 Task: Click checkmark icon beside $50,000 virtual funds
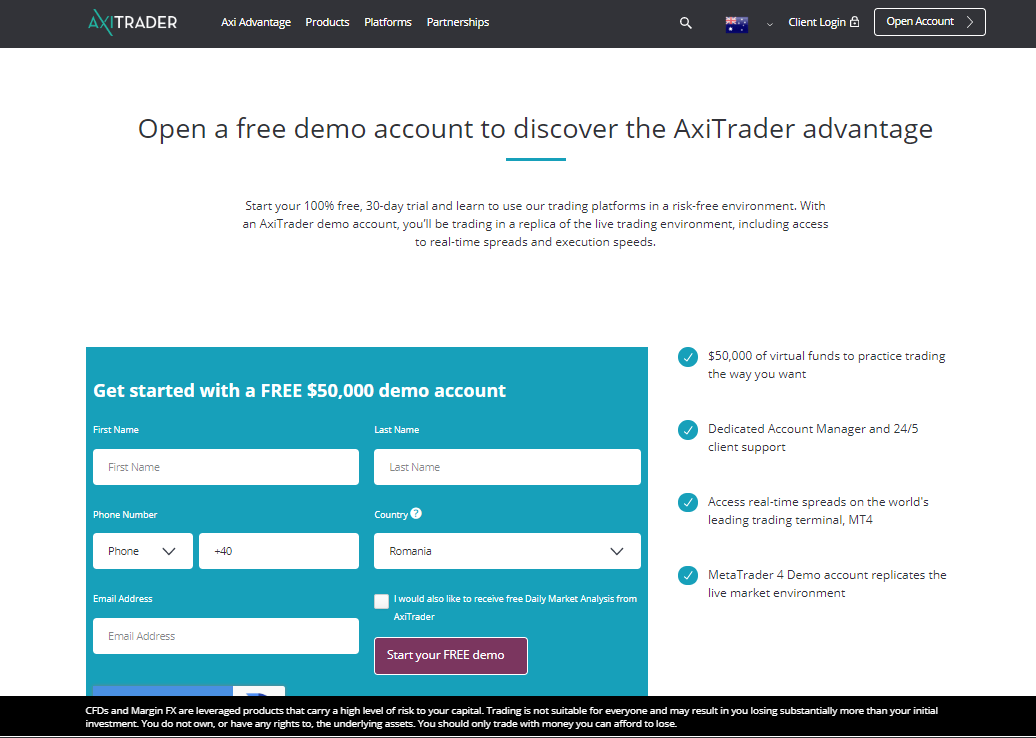(688, 357)
